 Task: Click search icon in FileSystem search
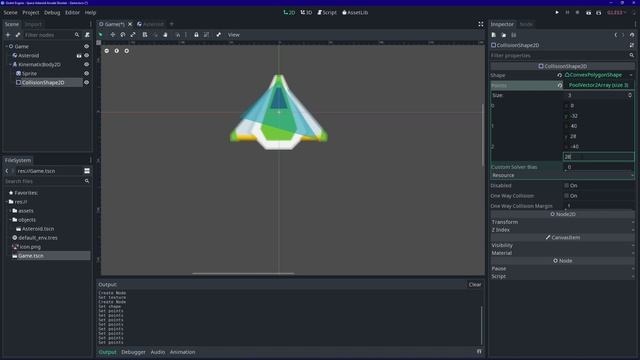(87, 181)
